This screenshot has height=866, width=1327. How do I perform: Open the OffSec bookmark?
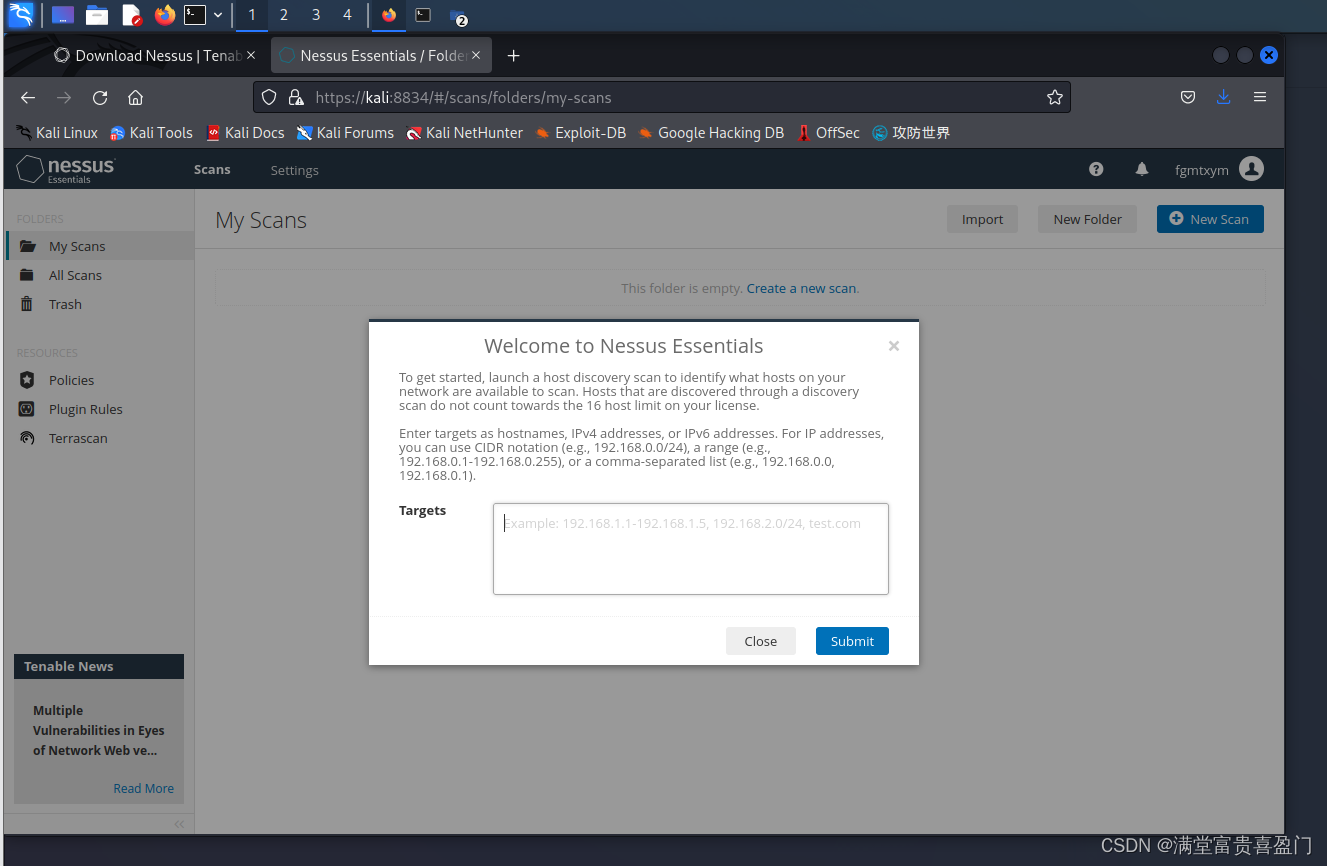828,133
